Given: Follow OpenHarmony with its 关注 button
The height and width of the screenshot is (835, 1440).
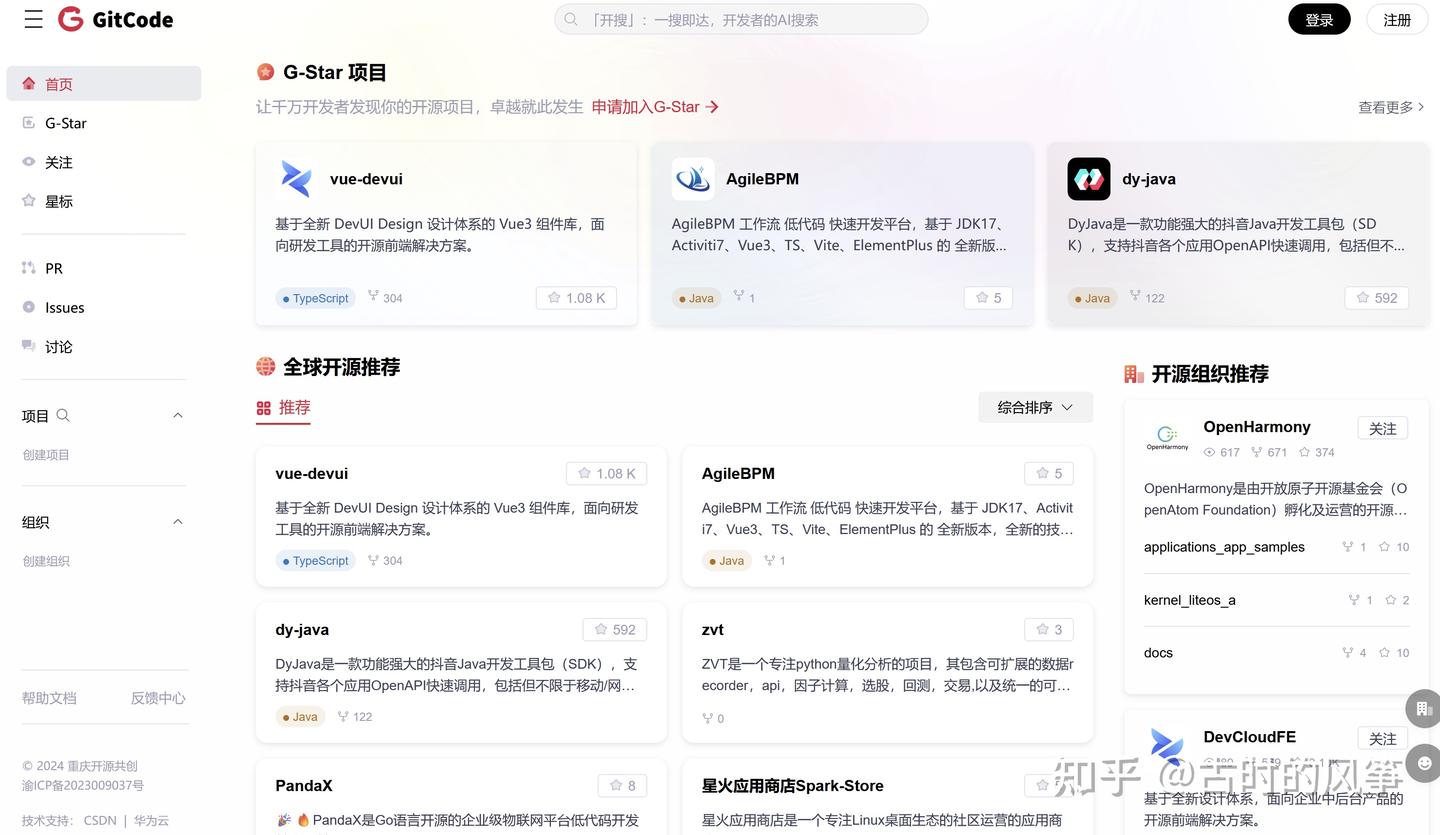Looking at the screenshot, I should click(1382, 427).
